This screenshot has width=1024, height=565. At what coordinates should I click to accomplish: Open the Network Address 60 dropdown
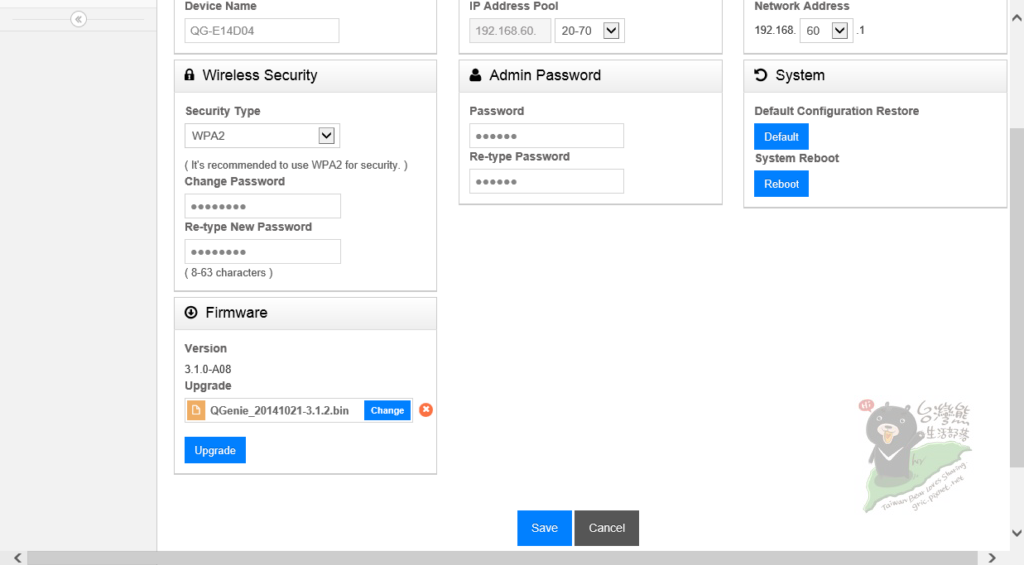click(826, 31)
